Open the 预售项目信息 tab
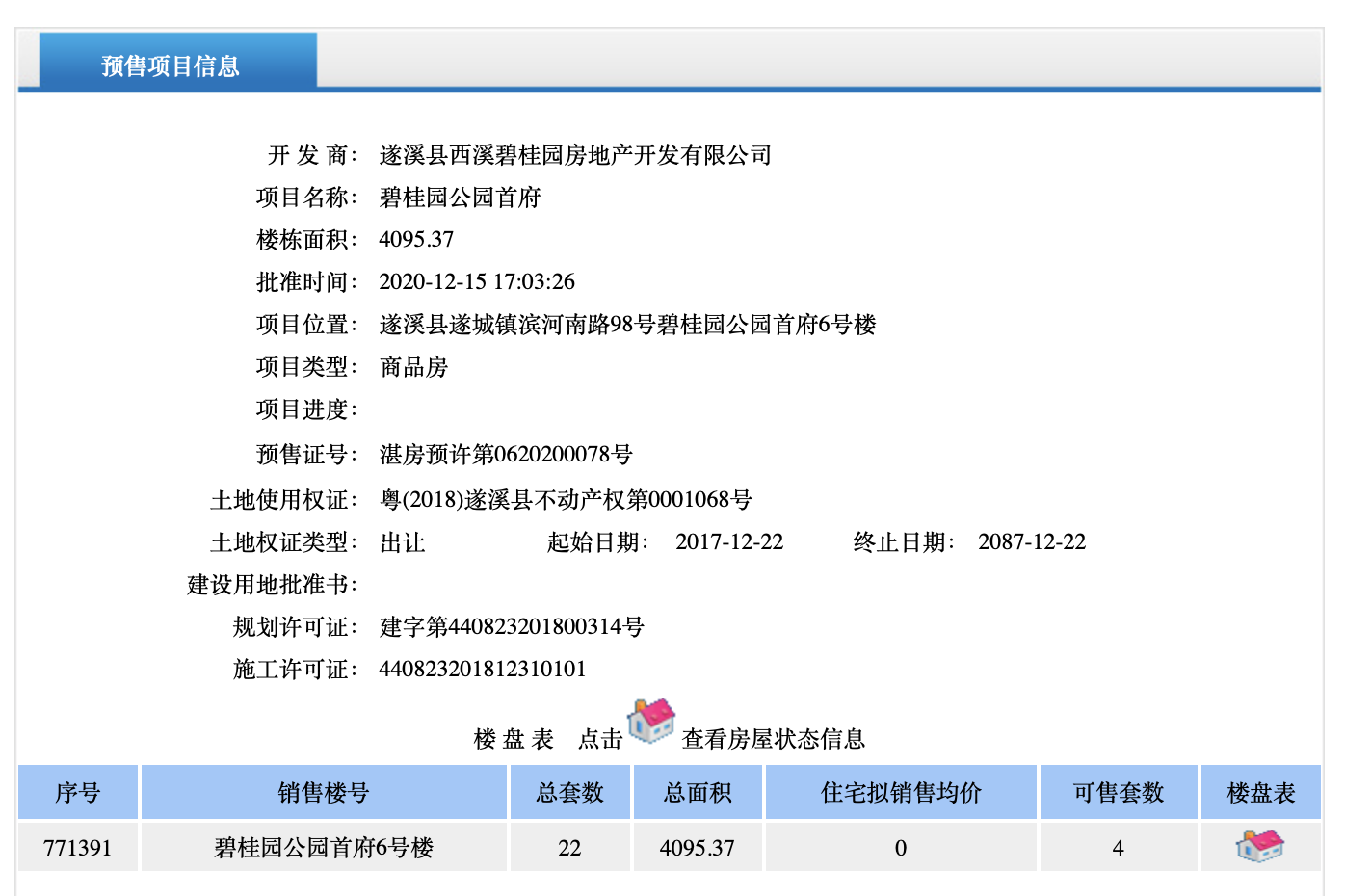The width and height of the screenshot is (1345, 896). [x=177, y=63]
